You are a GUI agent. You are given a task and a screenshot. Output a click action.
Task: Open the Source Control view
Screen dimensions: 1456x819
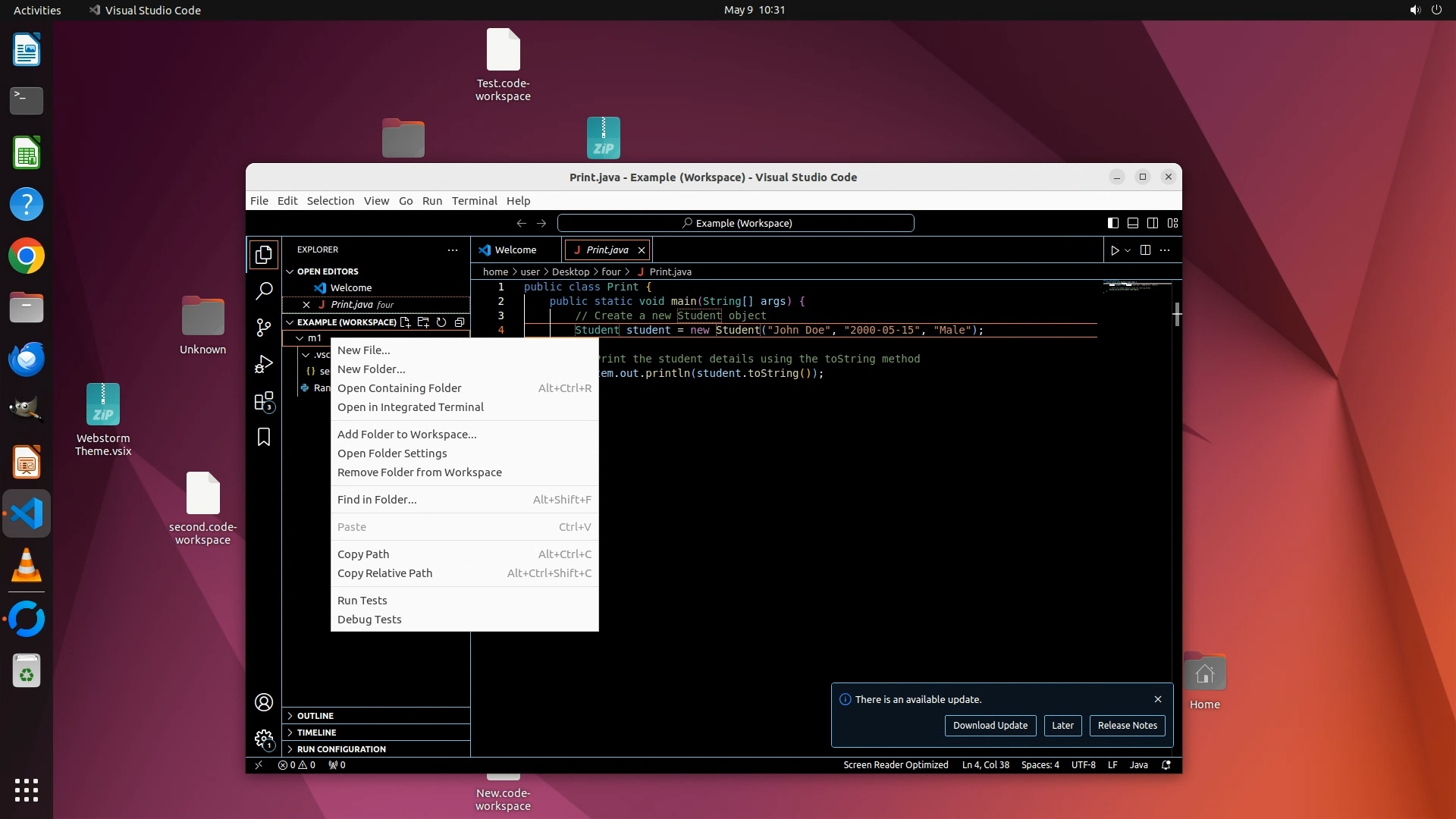[x=264, y=328]
